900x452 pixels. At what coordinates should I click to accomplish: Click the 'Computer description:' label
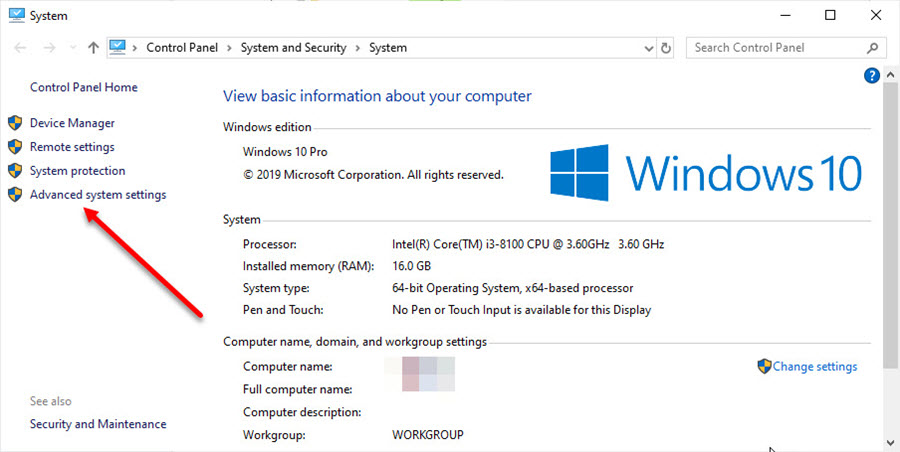pyautogui.click(x=302, y=412)
